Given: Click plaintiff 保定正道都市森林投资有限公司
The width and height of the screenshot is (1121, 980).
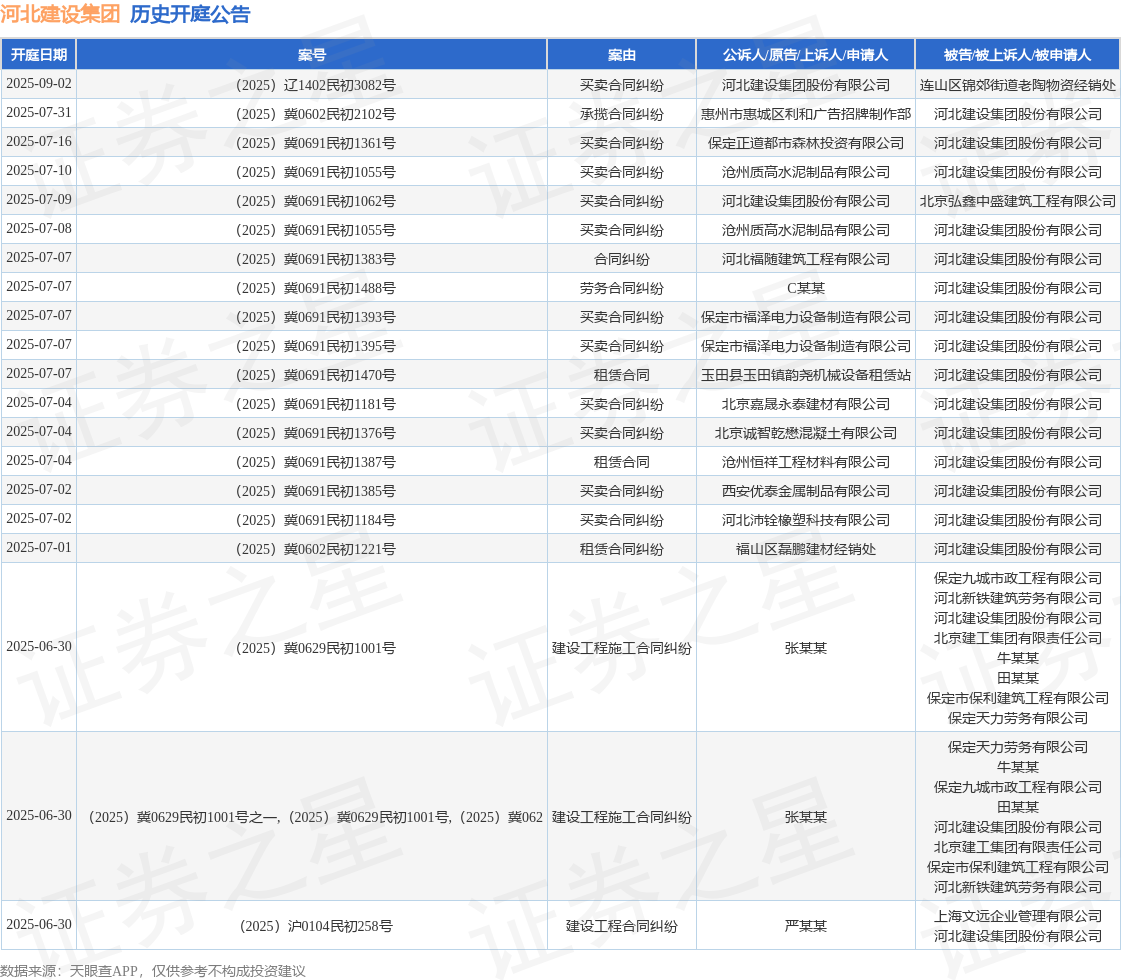Looking at the screenshot, I should pos(806,143).
